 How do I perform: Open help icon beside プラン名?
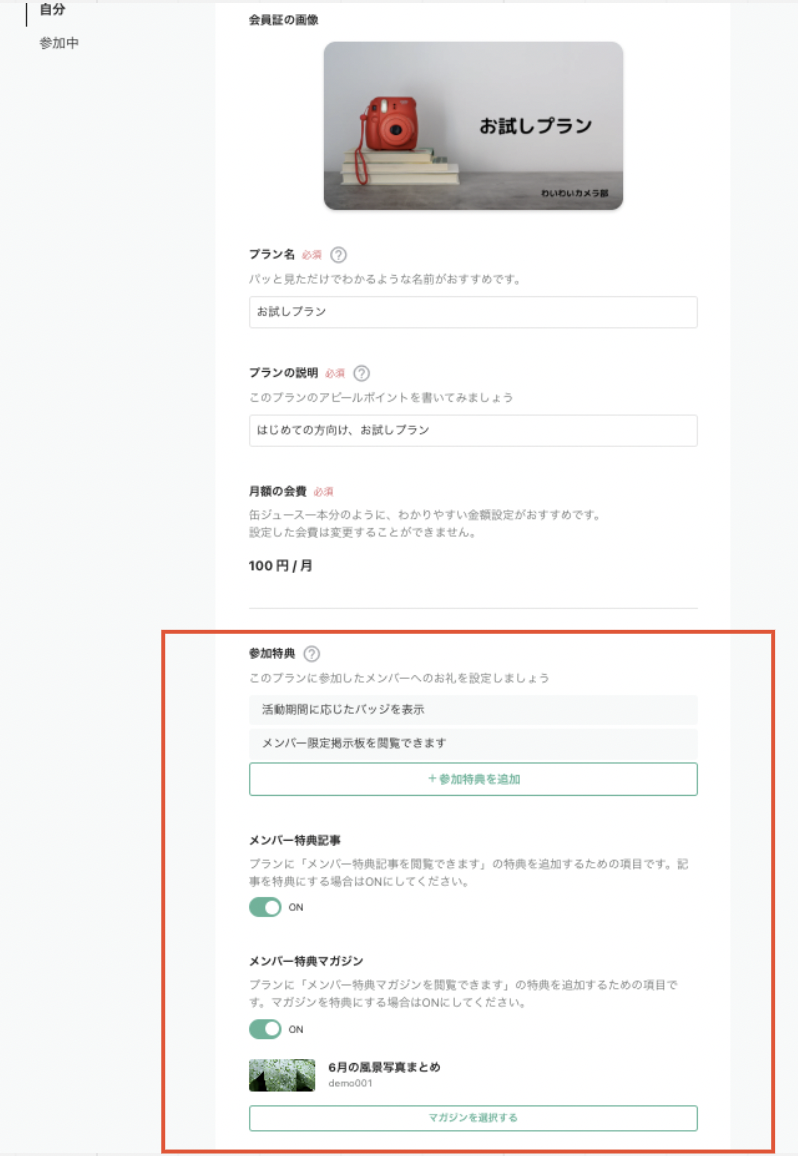click(338, 255)
